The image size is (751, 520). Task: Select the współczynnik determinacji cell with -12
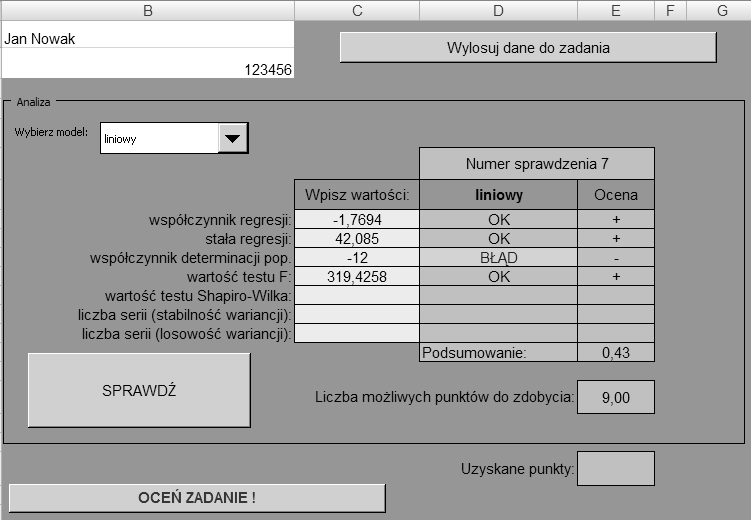click(x=357, y=258)
